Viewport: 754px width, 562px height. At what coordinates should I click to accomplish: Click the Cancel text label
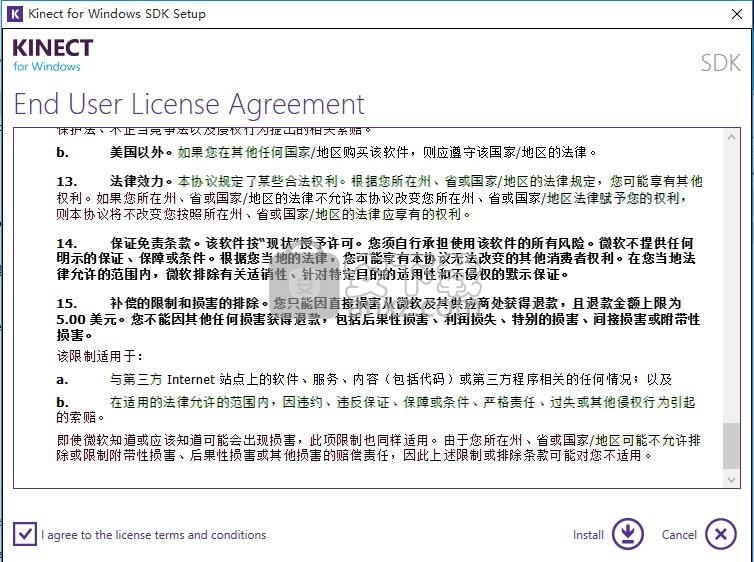679,535
